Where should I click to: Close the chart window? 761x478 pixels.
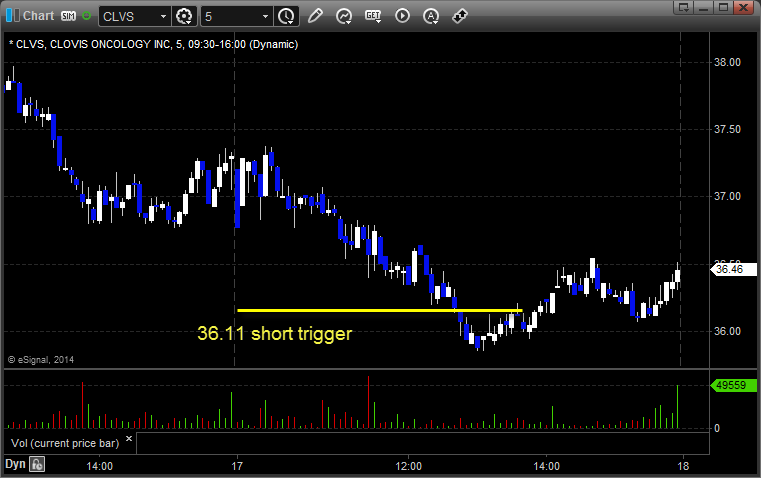click(744, 7)
